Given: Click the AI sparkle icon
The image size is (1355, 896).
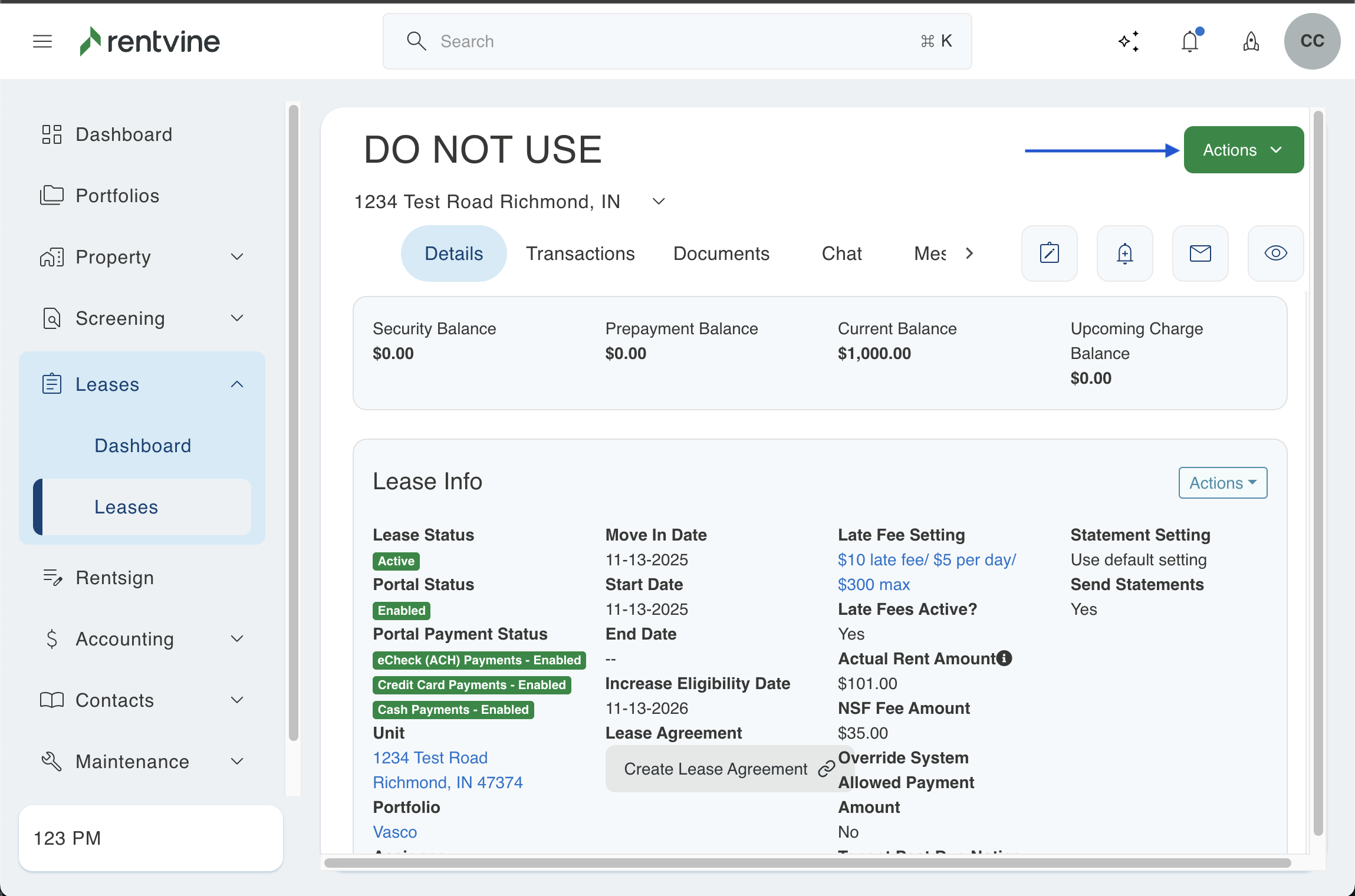Looking at the screenshot, I should pos(1129,41).
